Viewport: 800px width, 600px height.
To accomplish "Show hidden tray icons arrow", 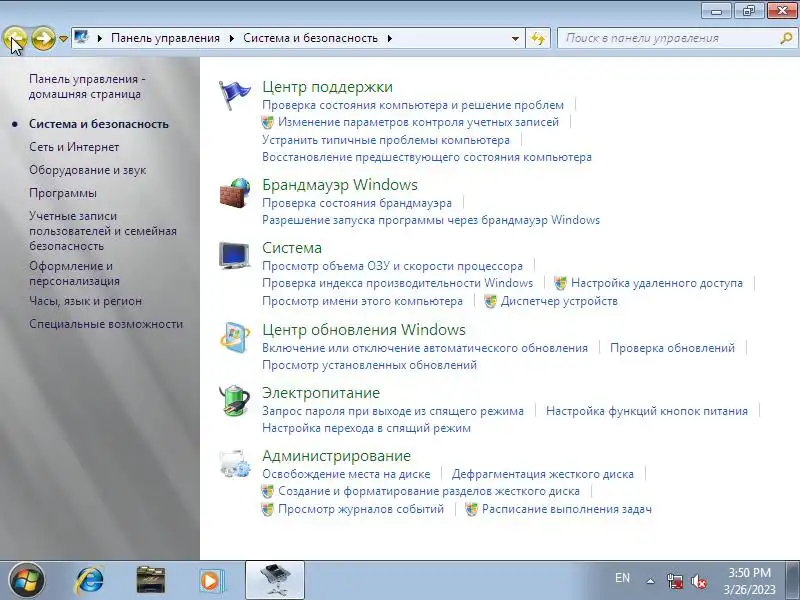I will tap(650, 581).
